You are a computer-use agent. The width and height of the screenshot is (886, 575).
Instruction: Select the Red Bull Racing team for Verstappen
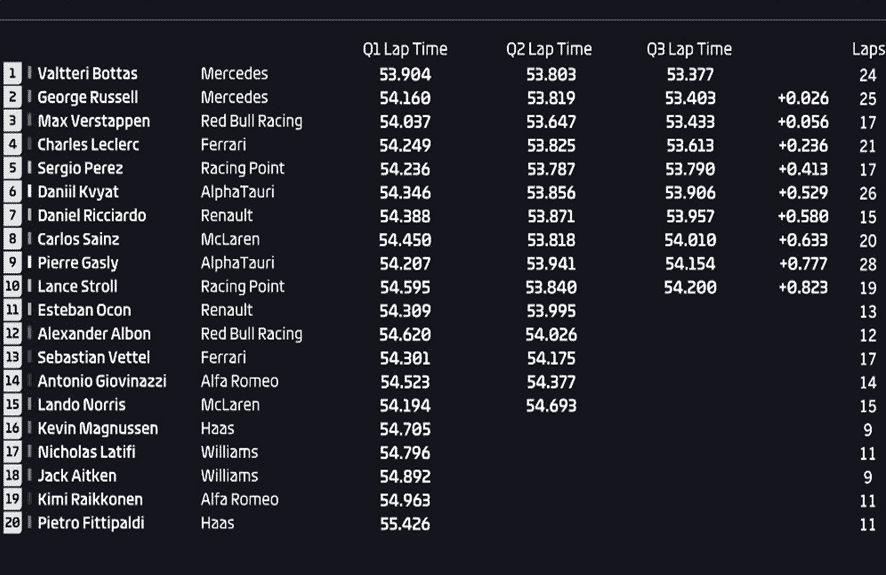point(251,121)
